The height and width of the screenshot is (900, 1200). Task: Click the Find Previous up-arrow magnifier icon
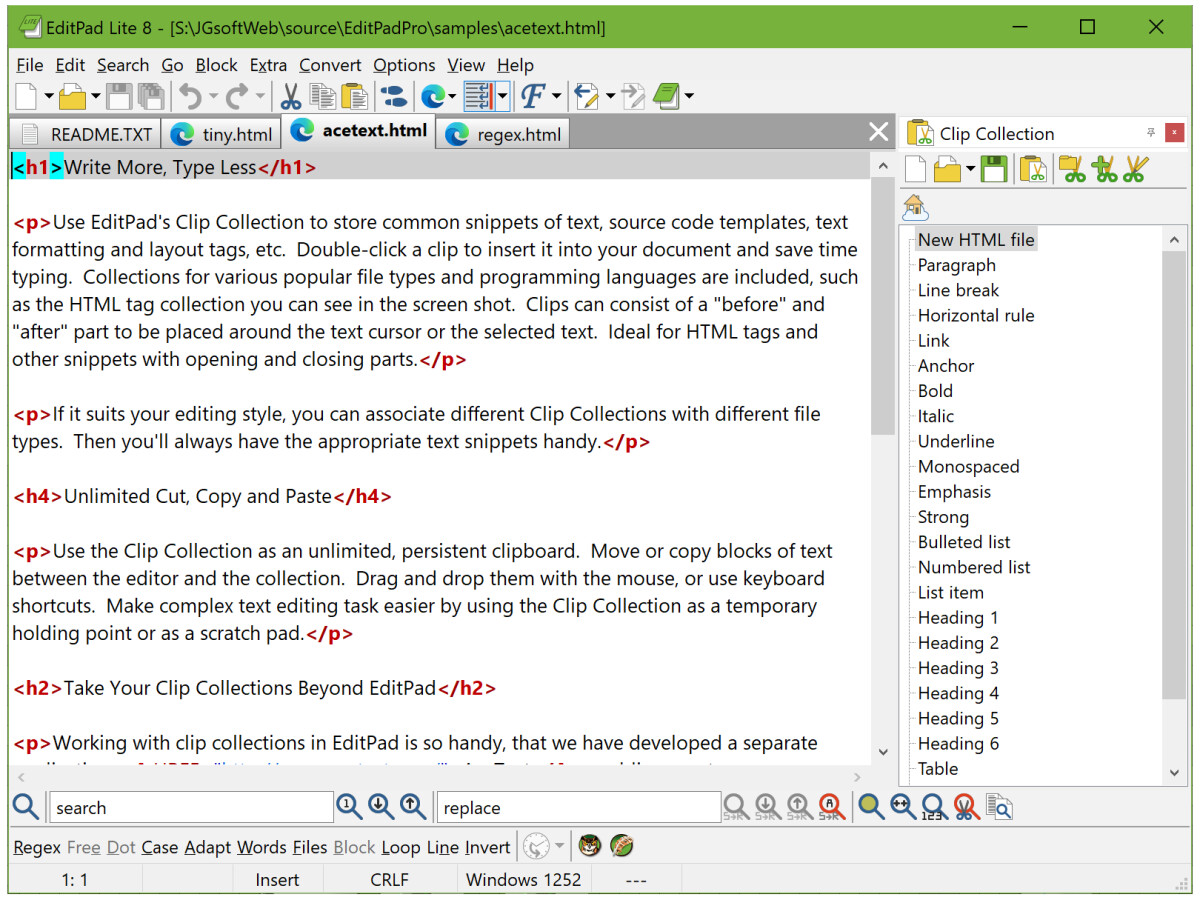click(412, 806)
